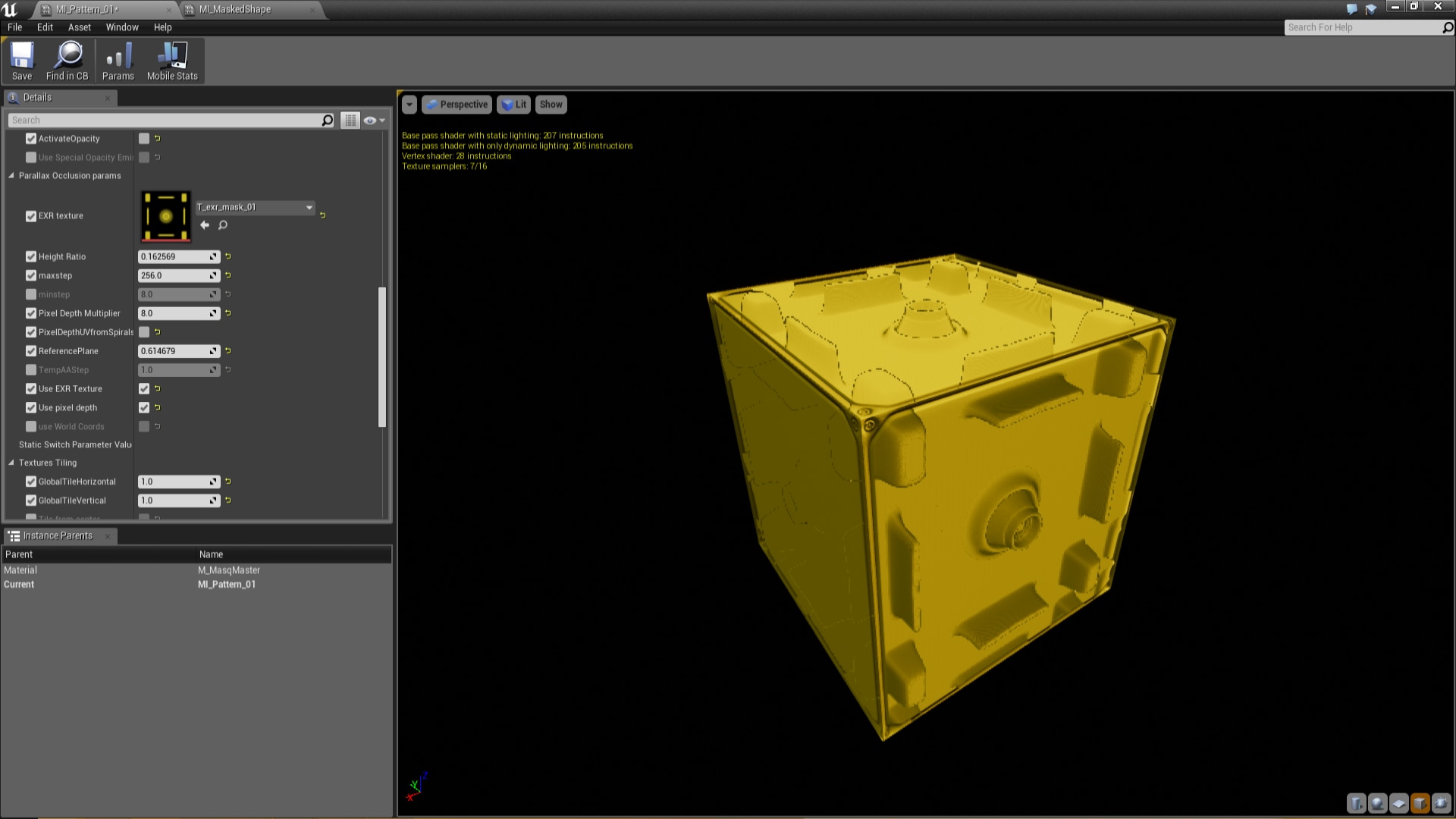Reset Height Ratio to default
Screen dimensions: 1456x819
(x=227, y=256)
